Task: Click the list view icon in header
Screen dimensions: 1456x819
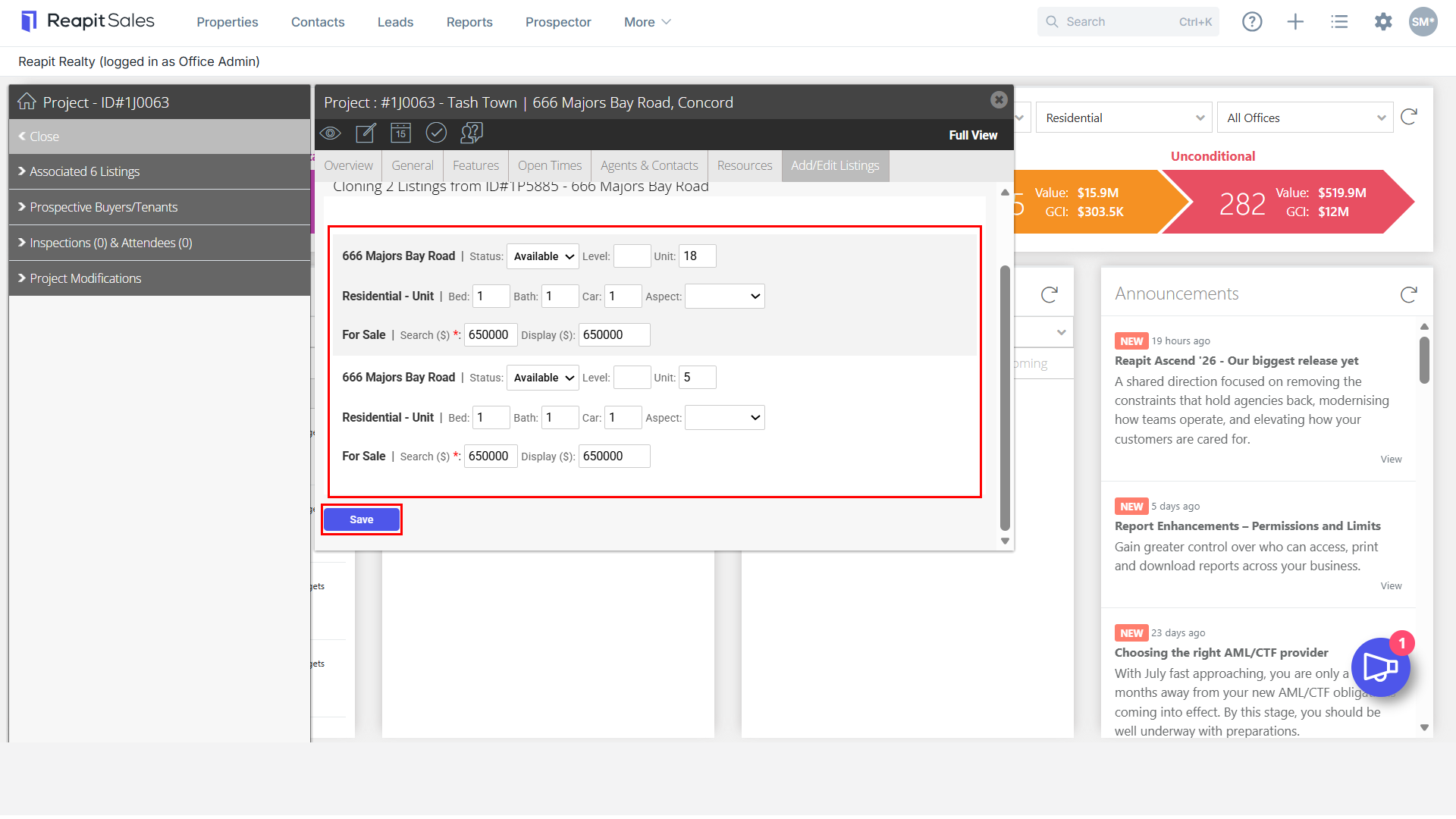Action: (x=1339, y=22)
